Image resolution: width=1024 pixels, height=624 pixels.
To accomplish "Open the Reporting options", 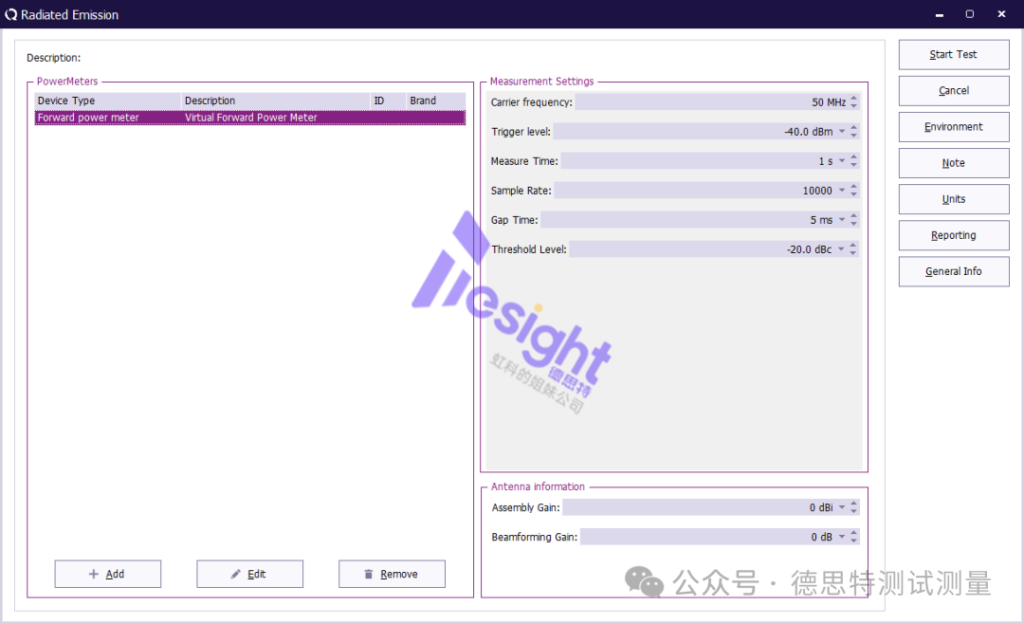I will pos(953,235).
